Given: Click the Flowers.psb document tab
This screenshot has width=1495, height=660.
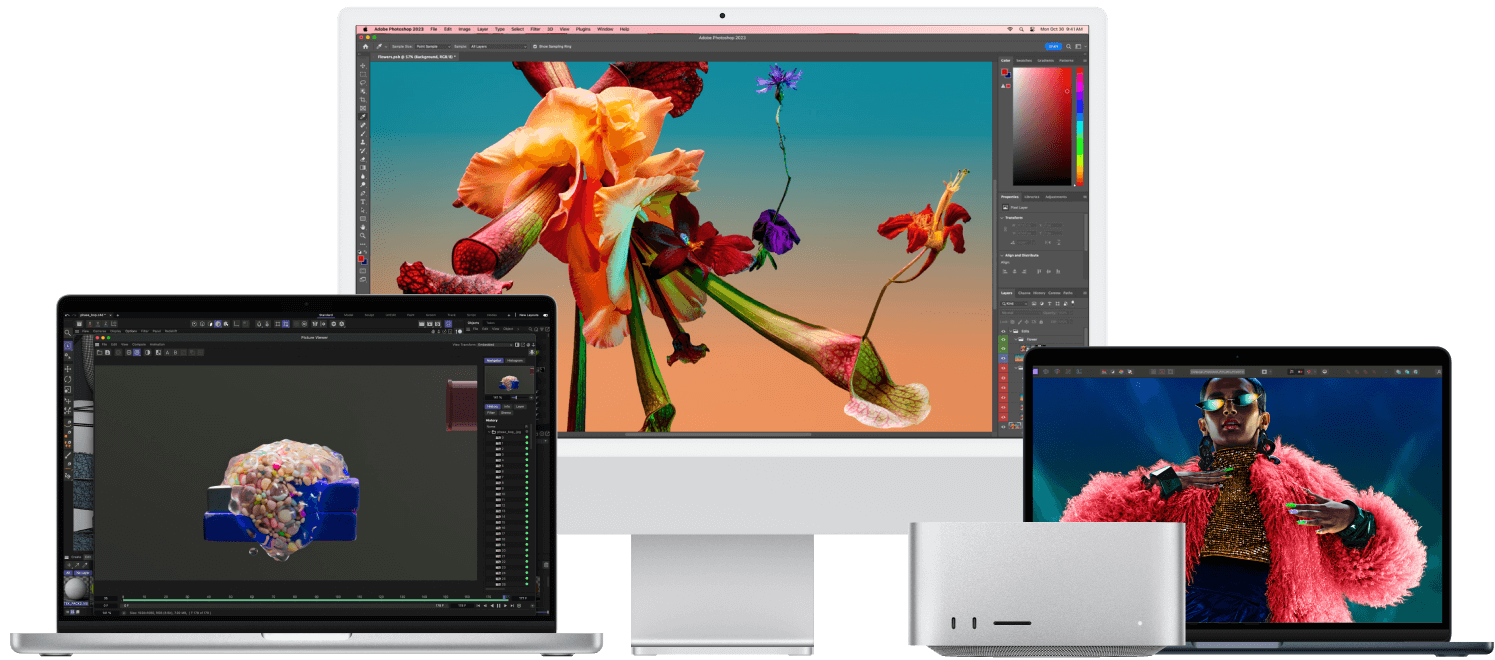Looking at the screenshot, I should point(415,57).
